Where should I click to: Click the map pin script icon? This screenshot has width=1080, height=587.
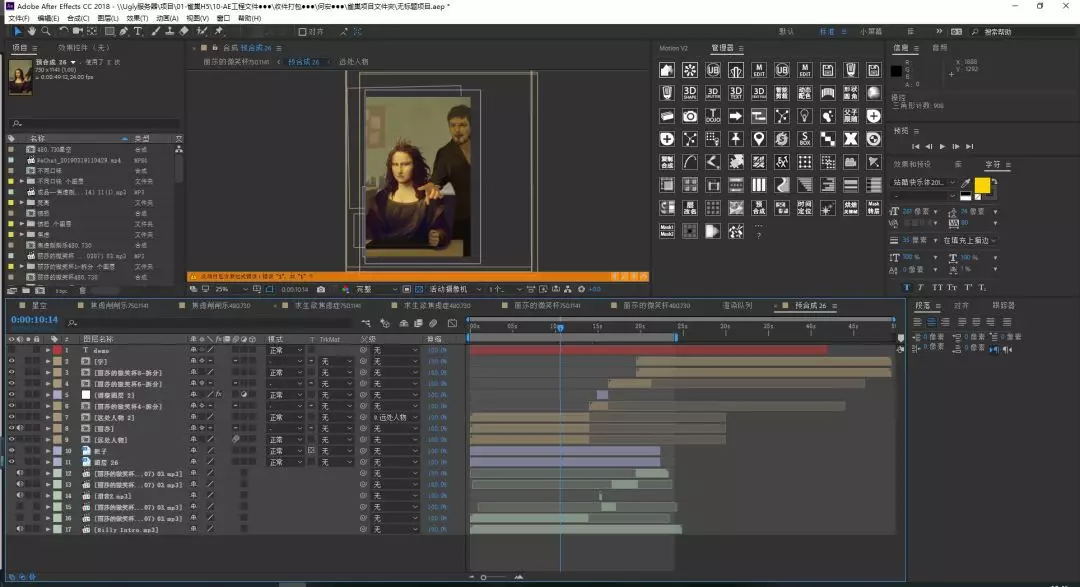[759, 139]
